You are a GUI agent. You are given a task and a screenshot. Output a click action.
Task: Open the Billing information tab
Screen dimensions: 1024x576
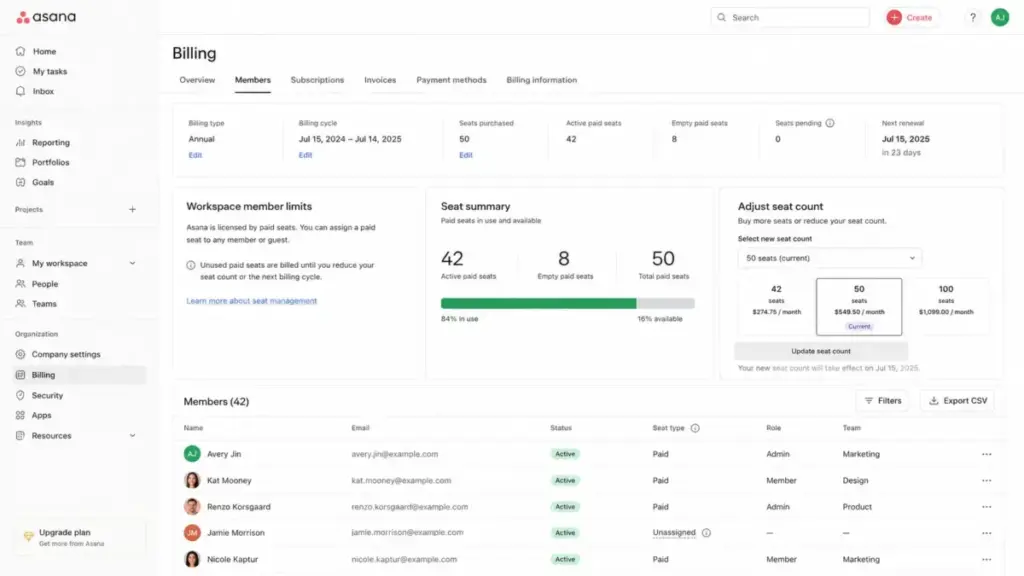541,80
